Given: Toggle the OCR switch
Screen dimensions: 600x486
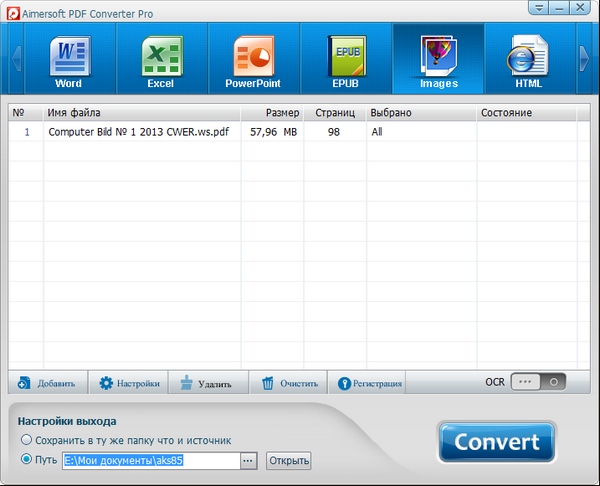Looking at the screenshot, I should click(x=538, y=382).
